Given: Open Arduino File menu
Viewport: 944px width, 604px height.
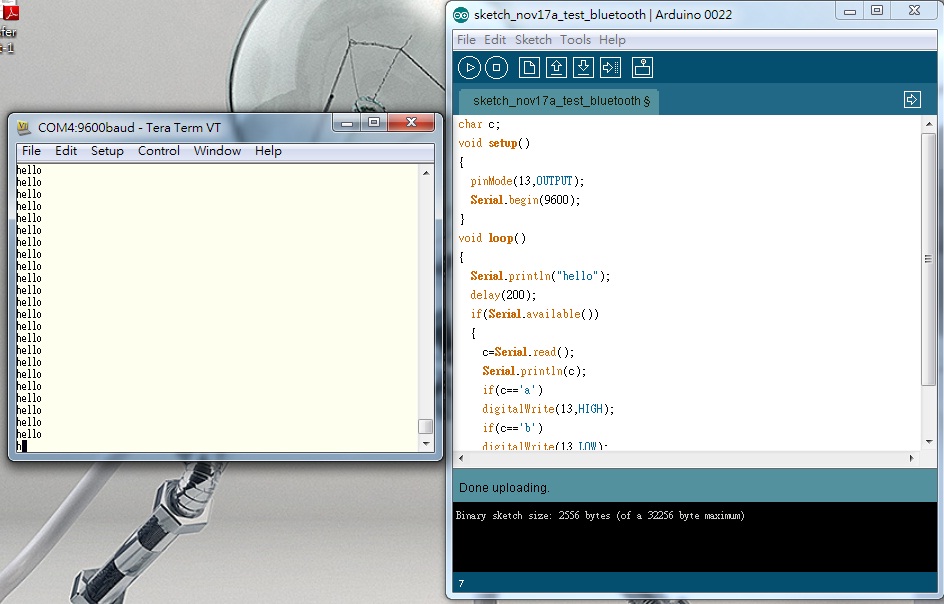Looking at the screenshot, I should tap(466, 40).
